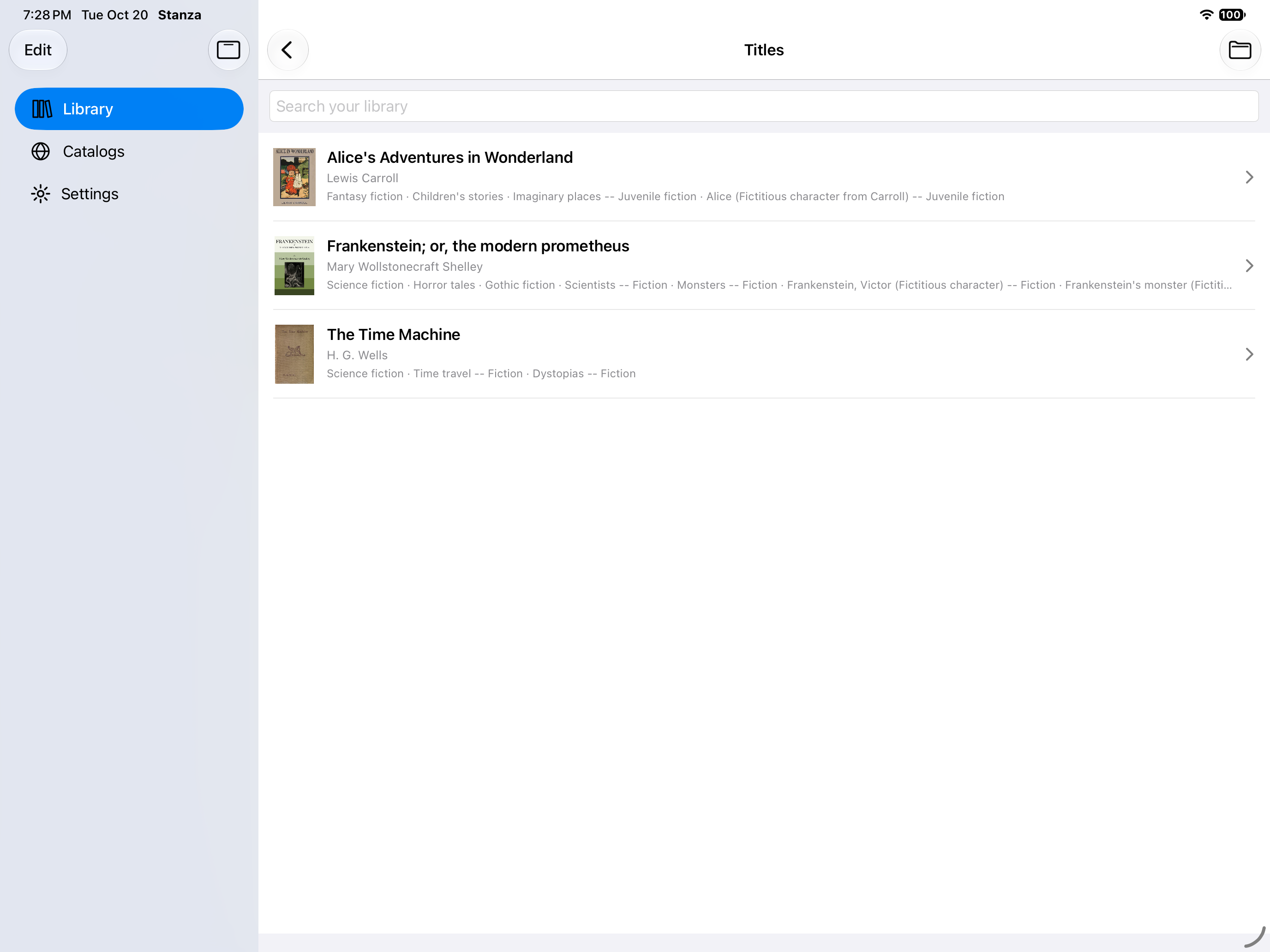
Task: Click author H. G. Wells
Action: 357,355
